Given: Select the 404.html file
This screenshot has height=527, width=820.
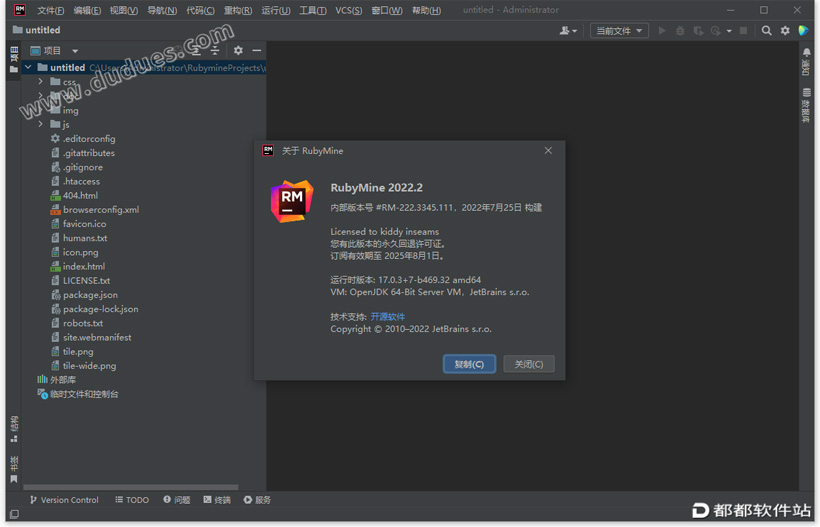Looking at the screenshot, I should (74, 196).
